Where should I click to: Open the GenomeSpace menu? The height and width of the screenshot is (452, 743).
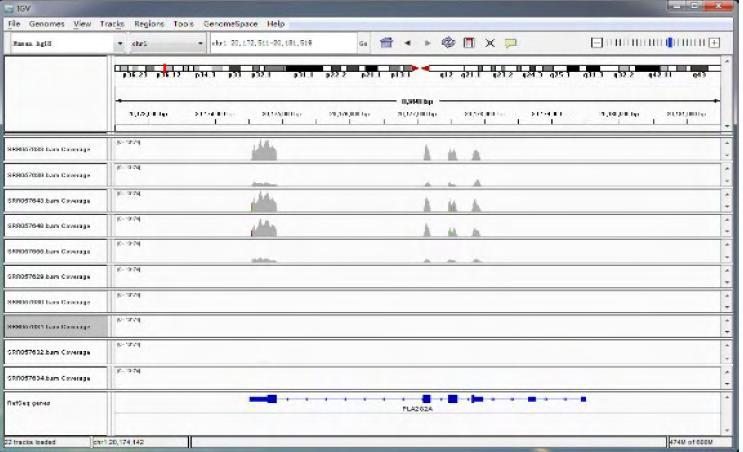coord(230,24)
